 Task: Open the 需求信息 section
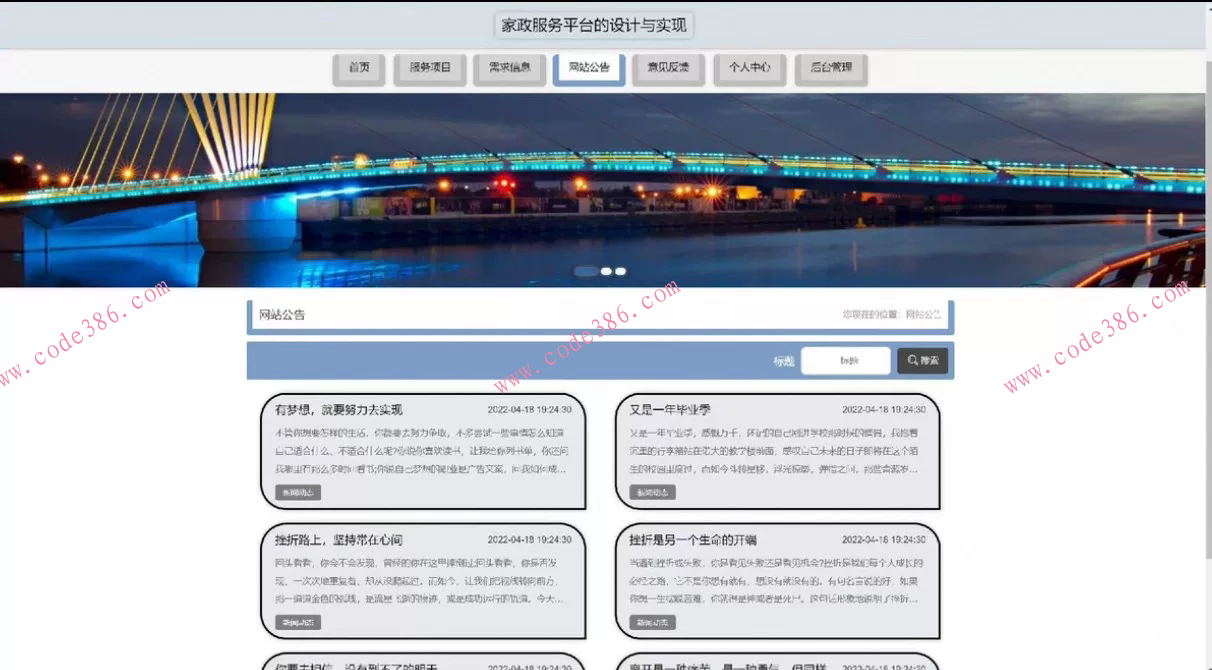510,69
